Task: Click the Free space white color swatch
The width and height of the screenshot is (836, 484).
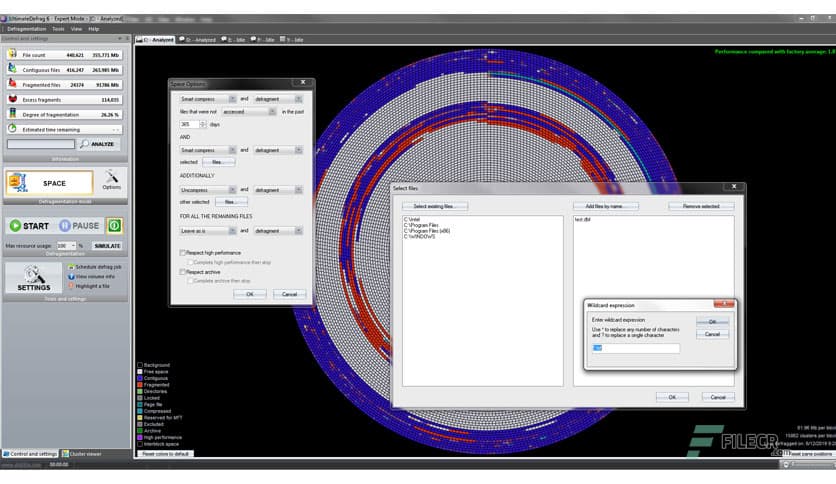Action: point(140,372)
